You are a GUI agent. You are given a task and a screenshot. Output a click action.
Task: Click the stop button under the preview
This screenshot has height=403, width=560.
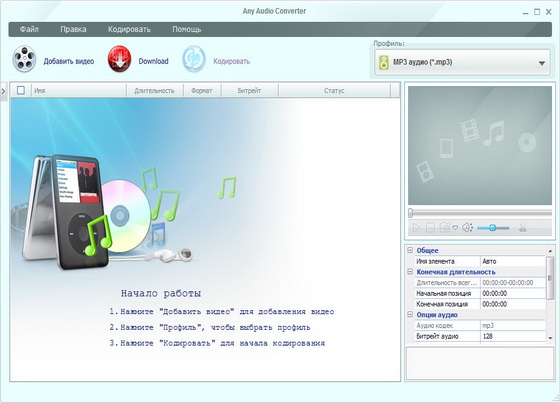[430, 227]
